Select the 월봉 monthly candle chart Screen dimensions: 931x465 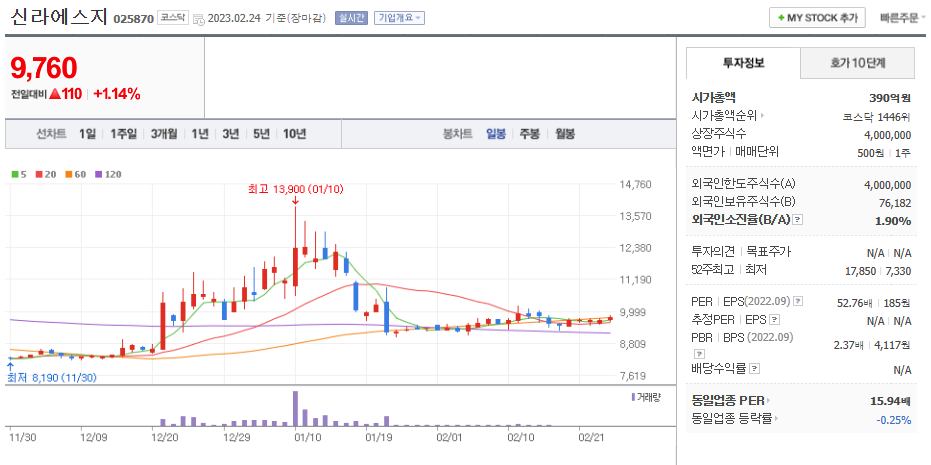pos(565,134)
